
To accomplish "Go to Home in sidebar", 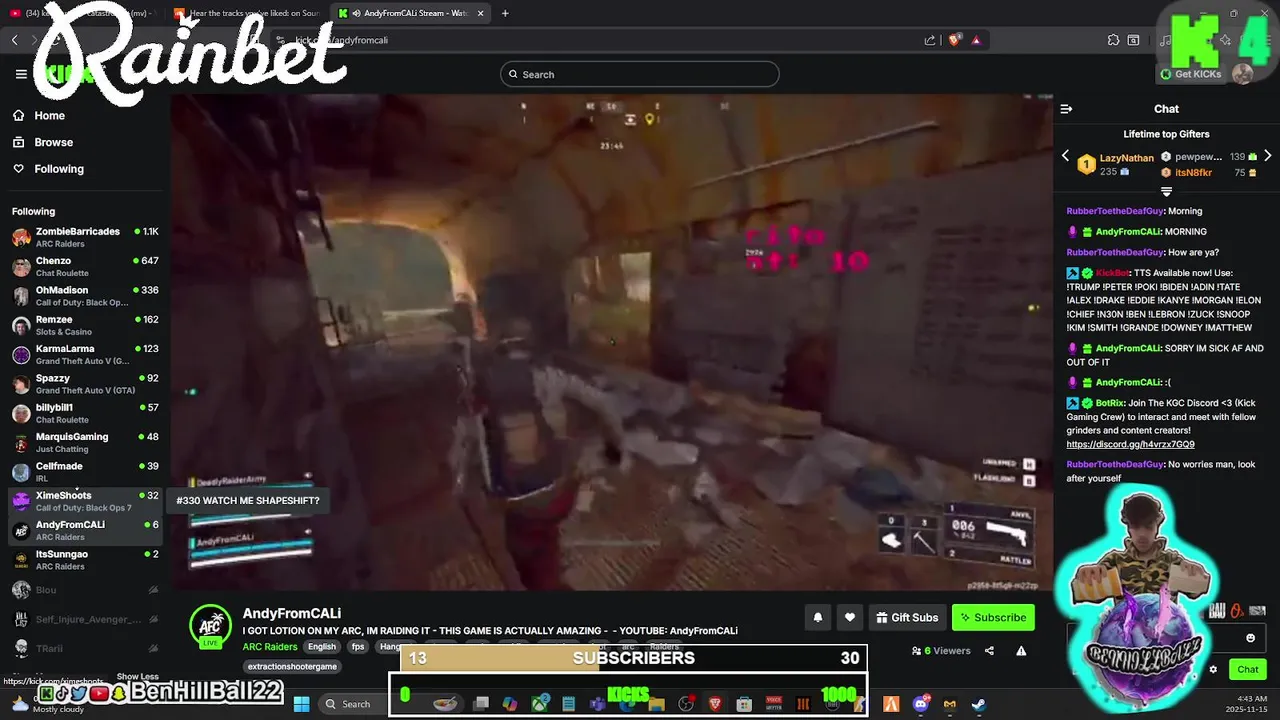I will pyautogui.click(x=49, y=116).
